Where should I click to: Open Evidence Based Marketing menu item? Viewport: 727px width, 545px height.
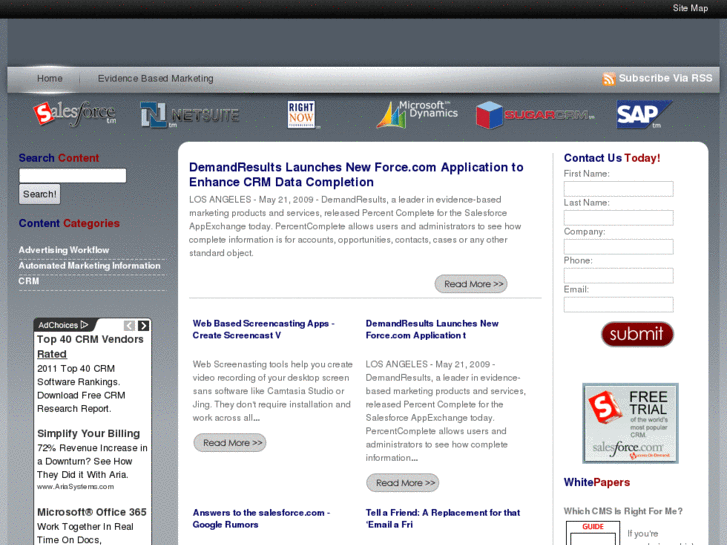[x=155, y=78]
